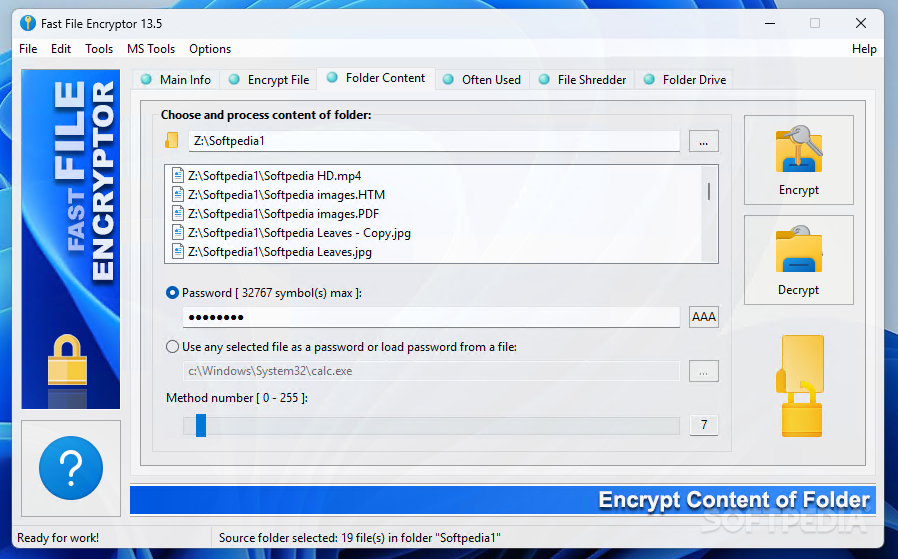Click the Method number slider track
This screenshot has height=559, width=898.
pyautogui.click(x=431, y=426)
